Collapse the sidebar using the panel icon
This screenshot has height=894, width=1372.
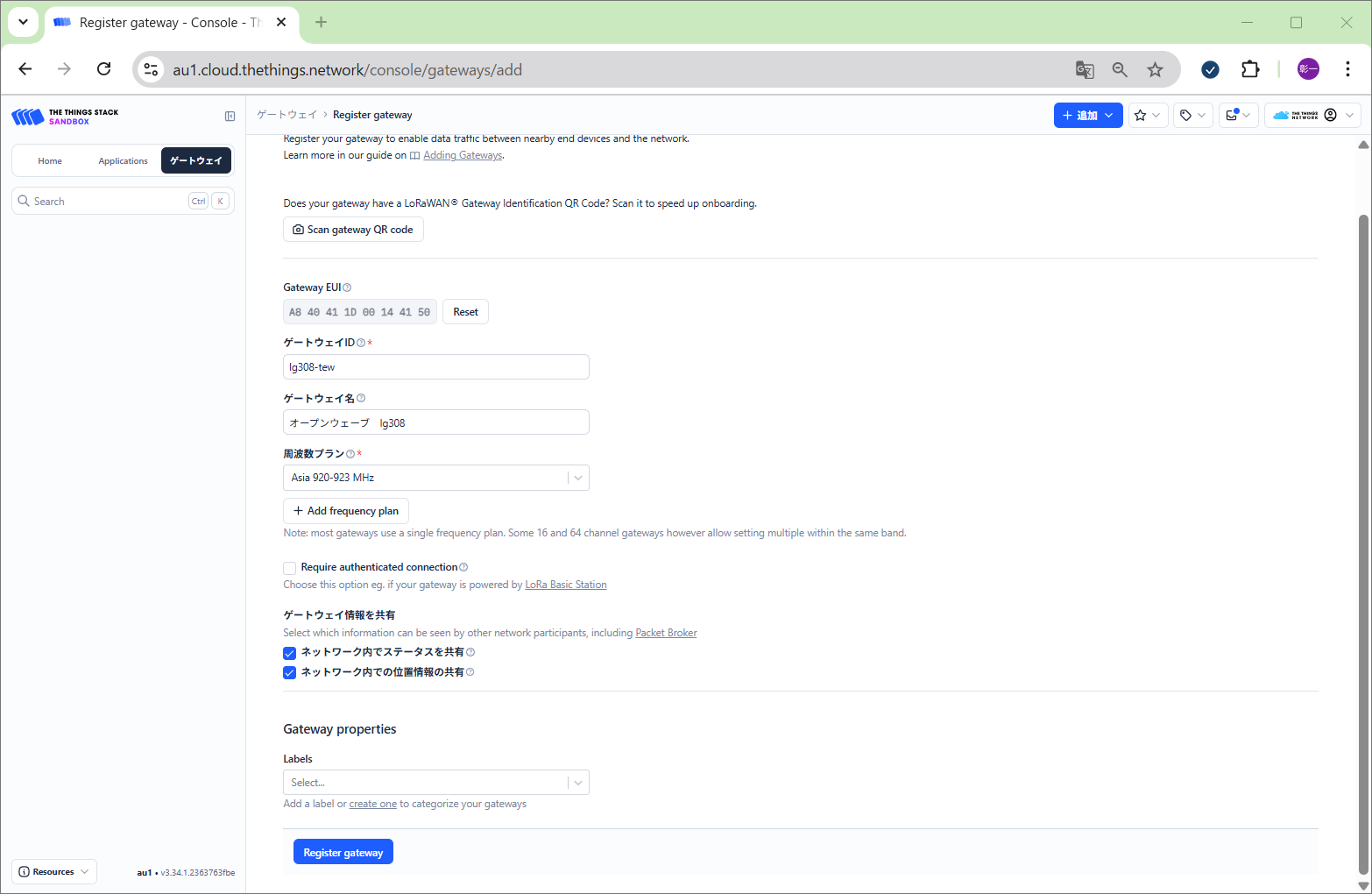click(x=230, y=116)
